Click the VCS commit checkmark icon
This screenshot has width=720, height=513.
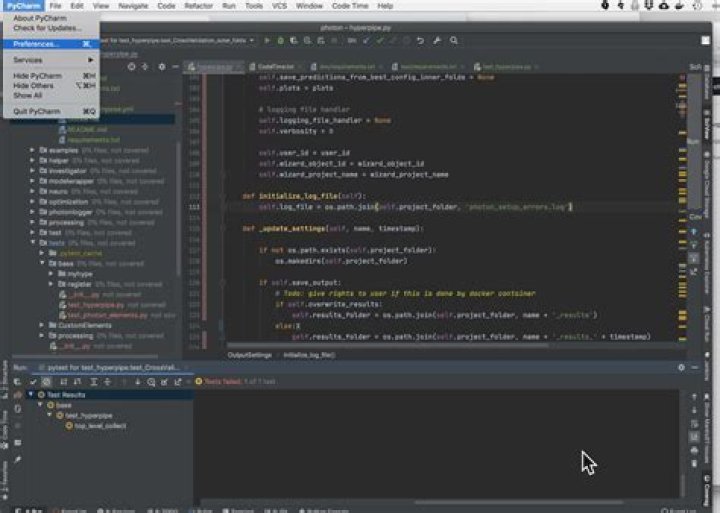pos(380,40)
